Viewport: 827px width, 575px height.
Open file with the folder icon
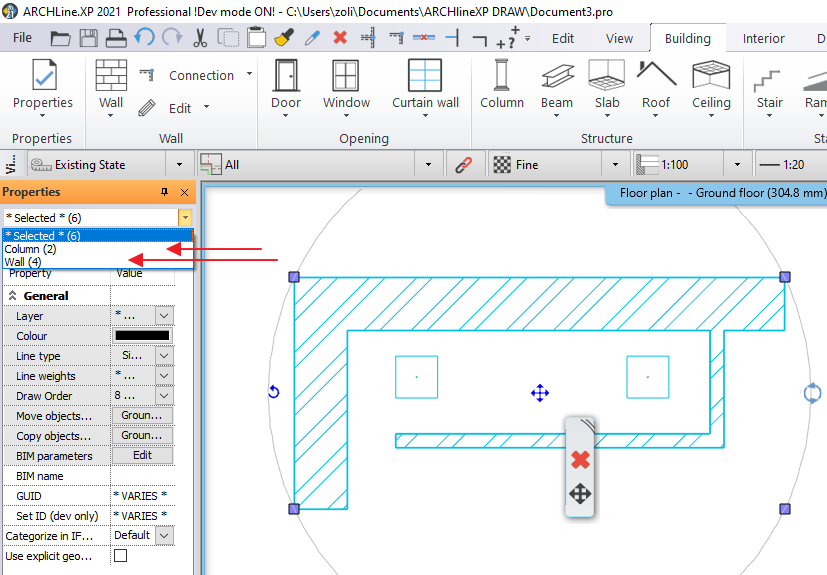point(60,38)
